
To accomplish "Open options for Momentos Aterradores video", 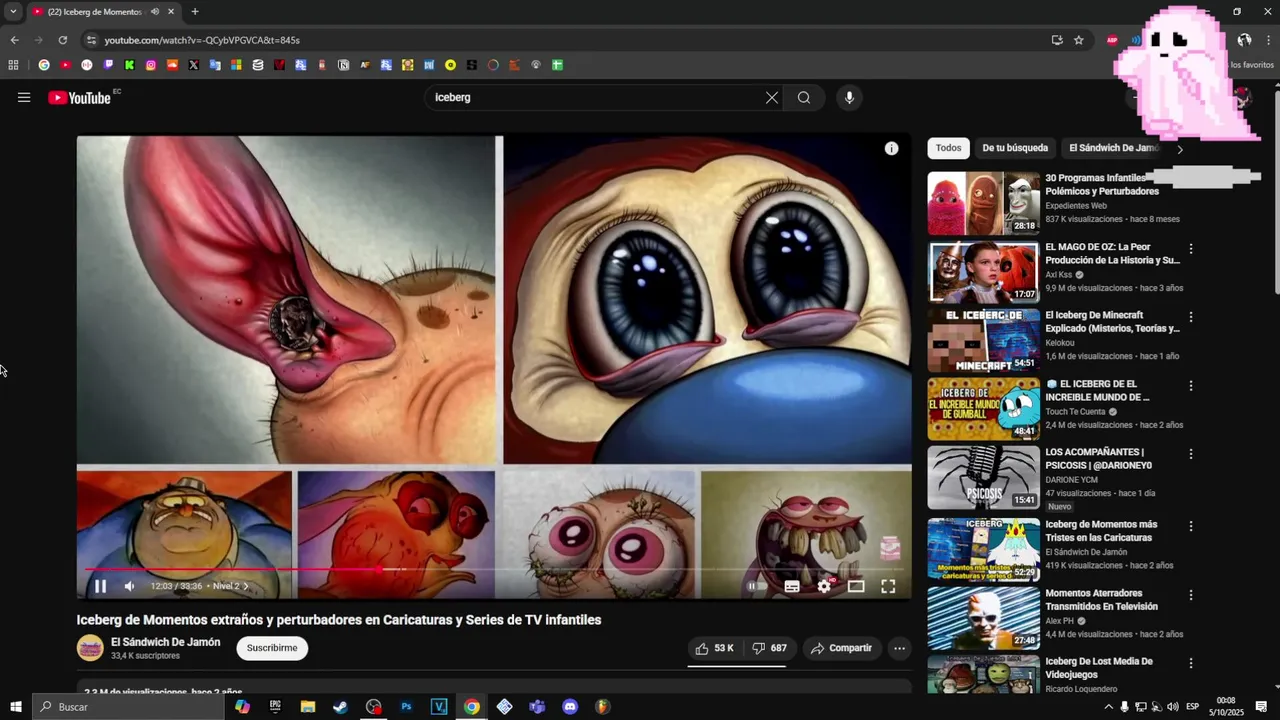I will pos(1191,595).
